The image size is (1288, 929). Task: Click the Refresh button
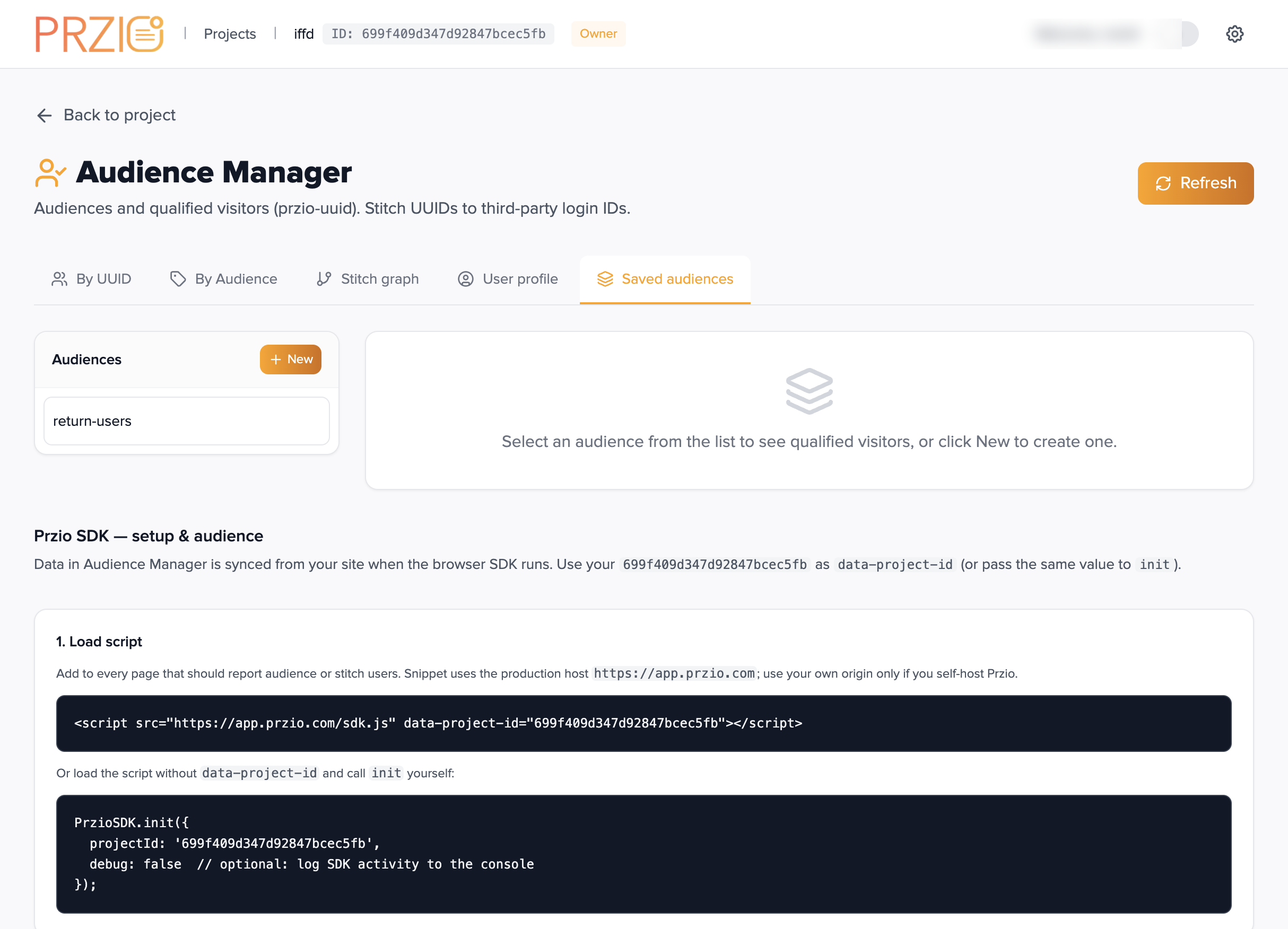[1196, 183]
